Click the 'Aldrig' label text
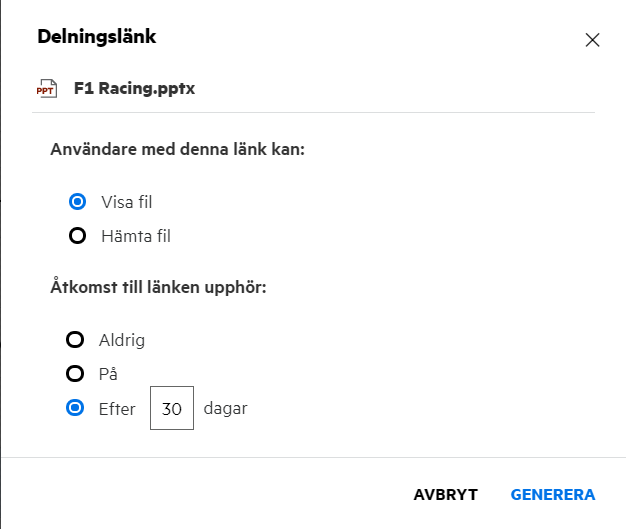Screen dimensions: 626x529 (x=123, y=340)
